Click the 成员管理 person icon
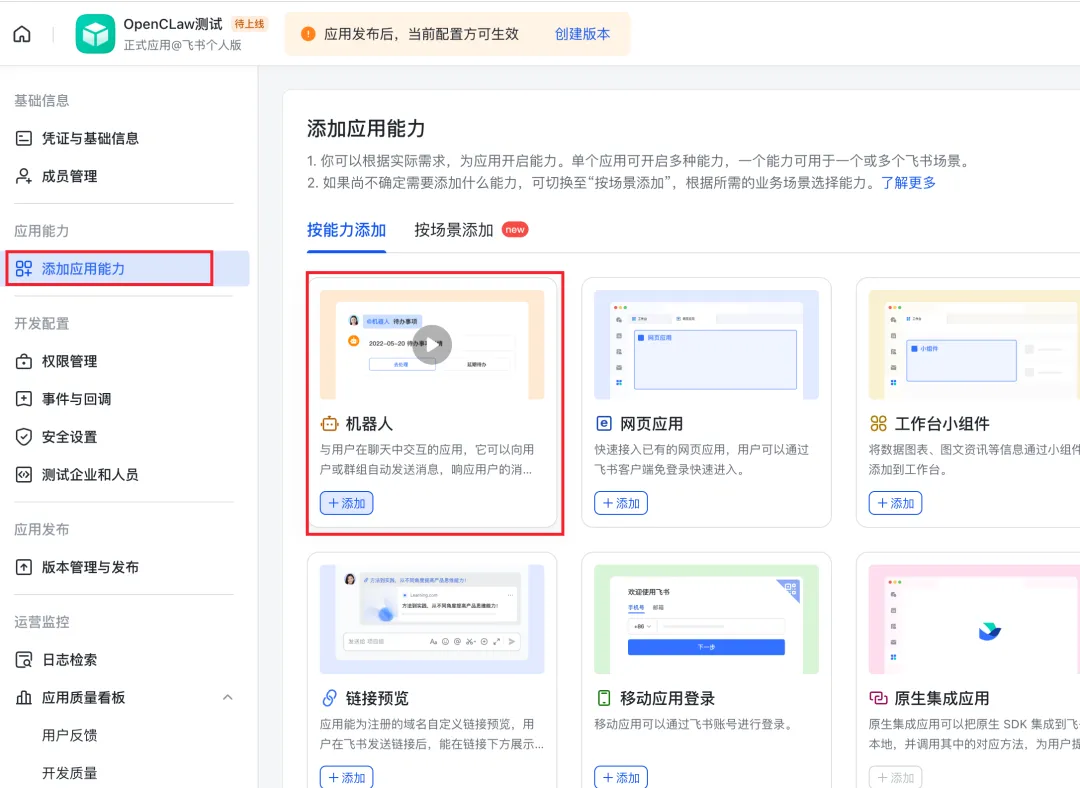 pos(23,176)
